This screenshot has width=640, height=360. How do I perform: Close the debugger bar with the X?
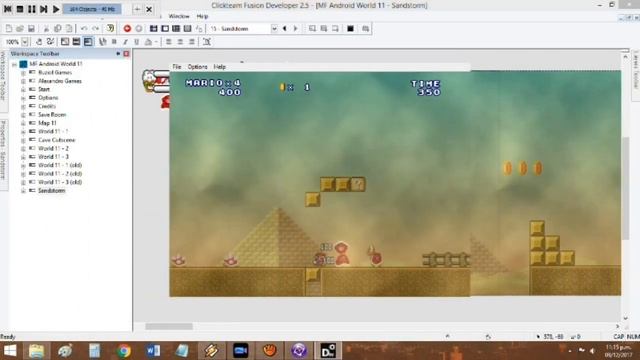(x=149, y=9)
